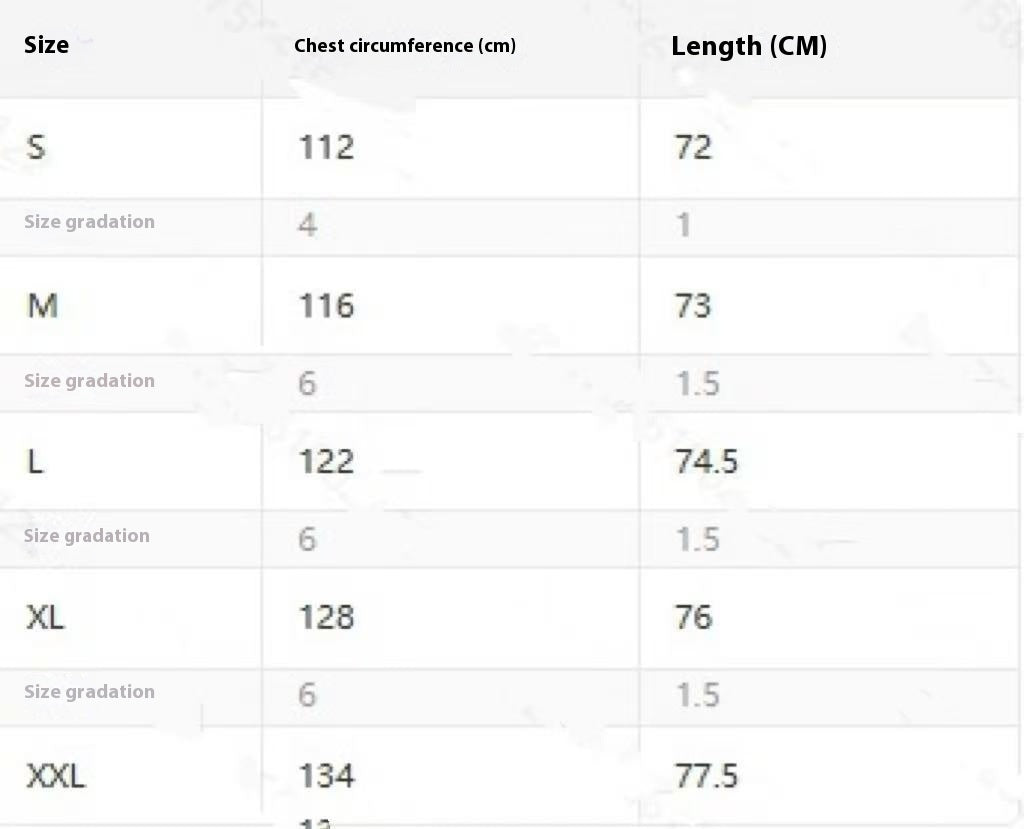This screenshot has height=829, width=1024.
Task: Select the XXL size row label
Action: point(55,775)
